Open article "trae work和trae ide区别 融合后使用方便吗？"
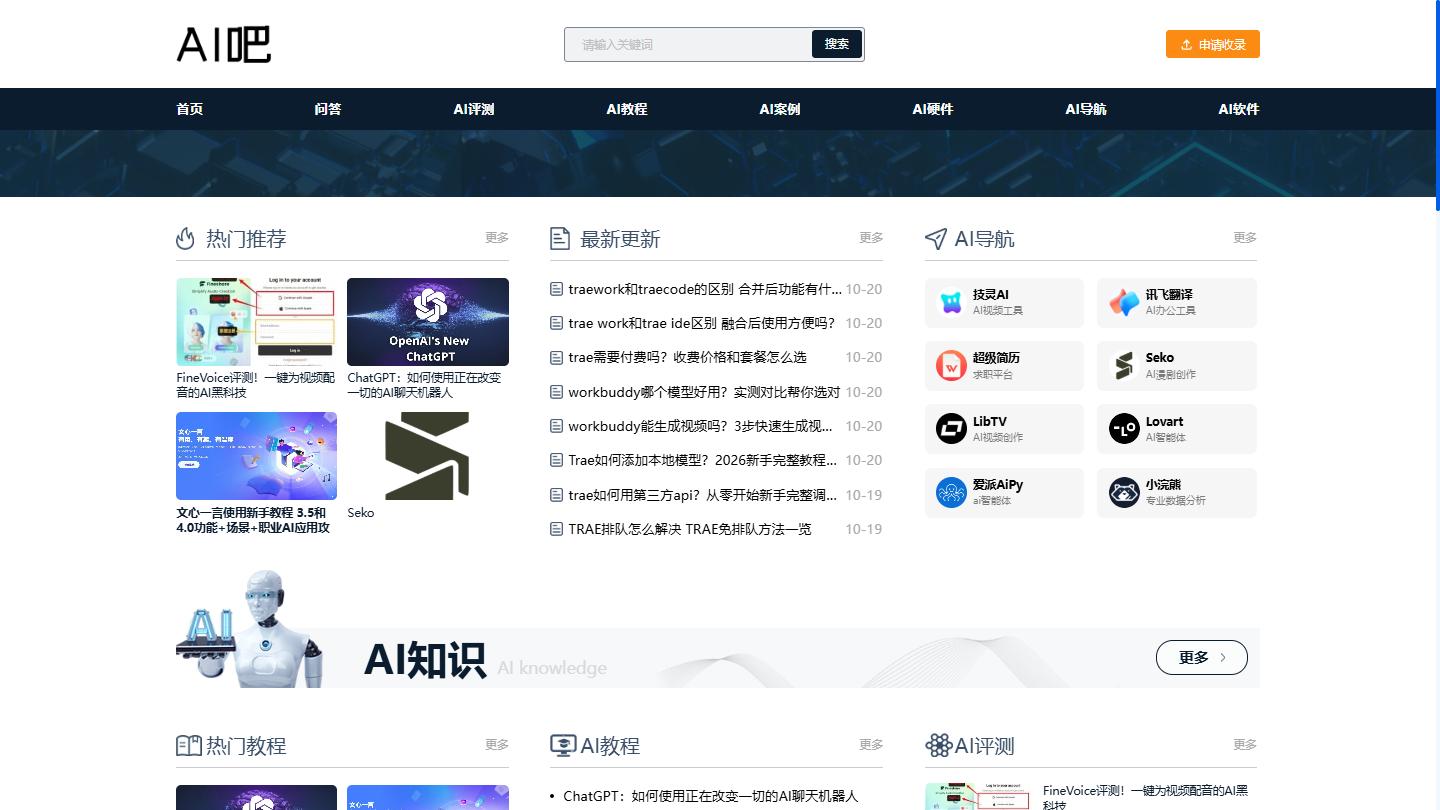This screenshot has height=810, width=1440. click(x=701, y=323)
